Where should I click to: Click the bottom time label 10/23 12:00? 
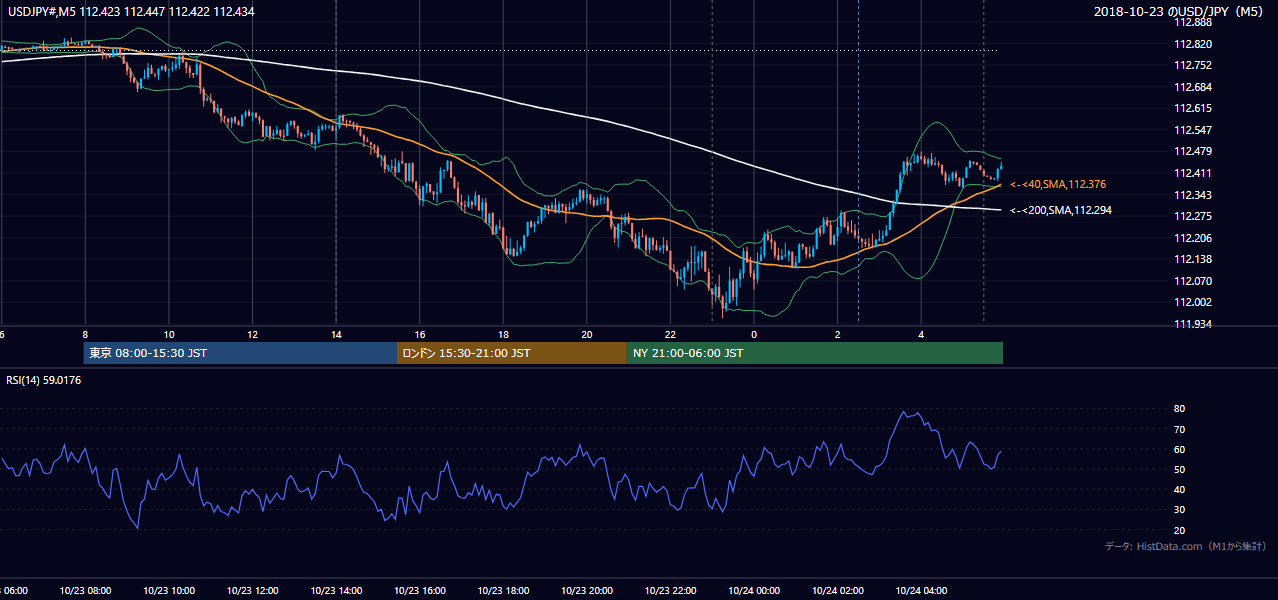(253, 591)
